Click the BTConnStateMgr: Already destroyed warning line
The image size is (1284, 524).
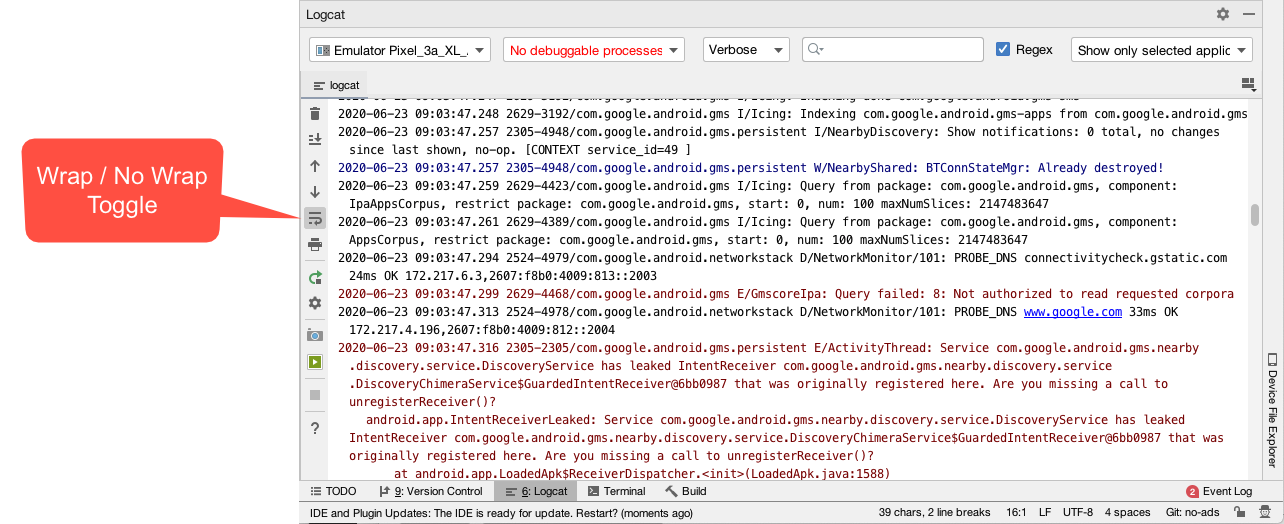click(x=750, y=168)
